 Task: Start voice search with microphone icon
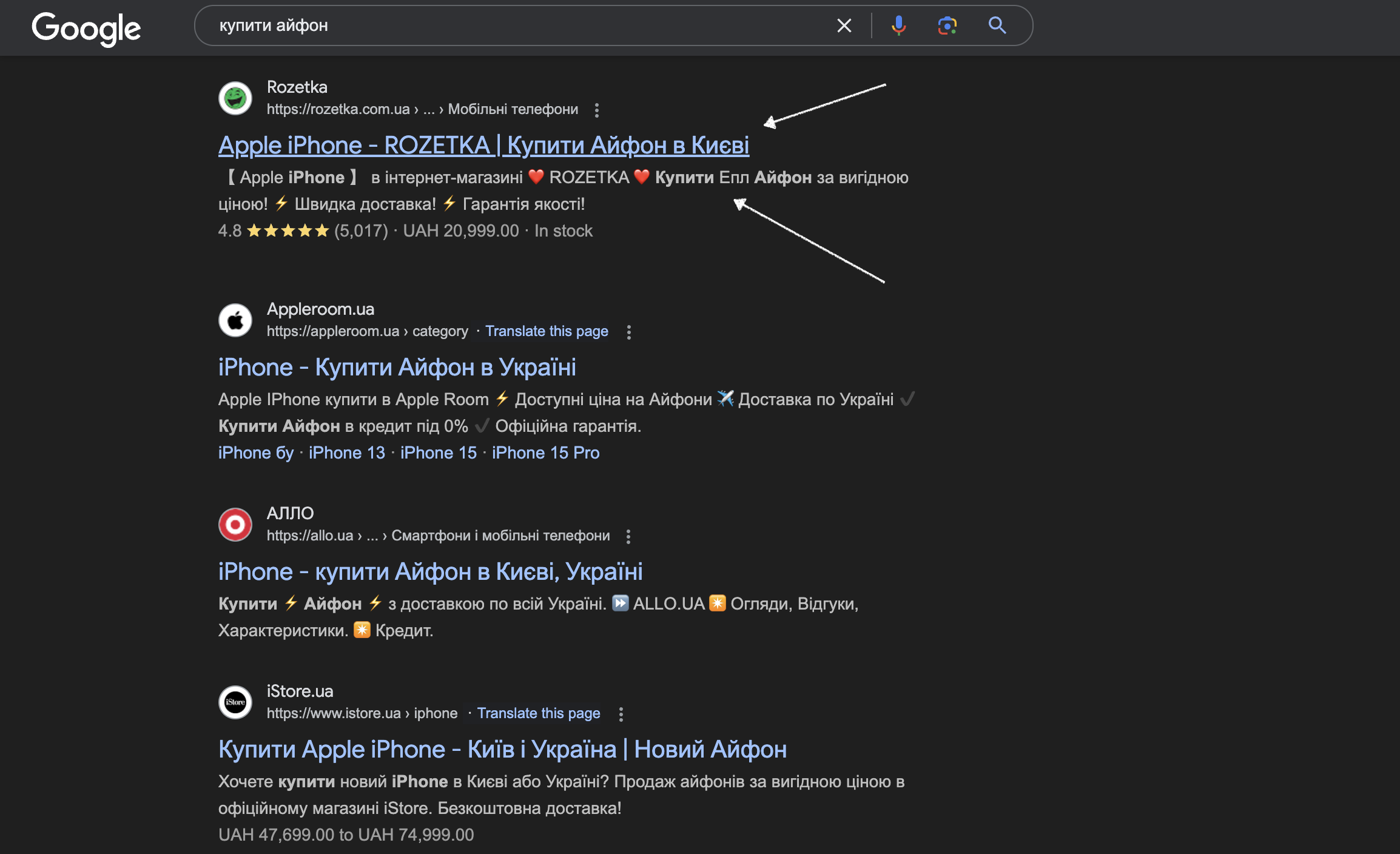tap(898, 25)
